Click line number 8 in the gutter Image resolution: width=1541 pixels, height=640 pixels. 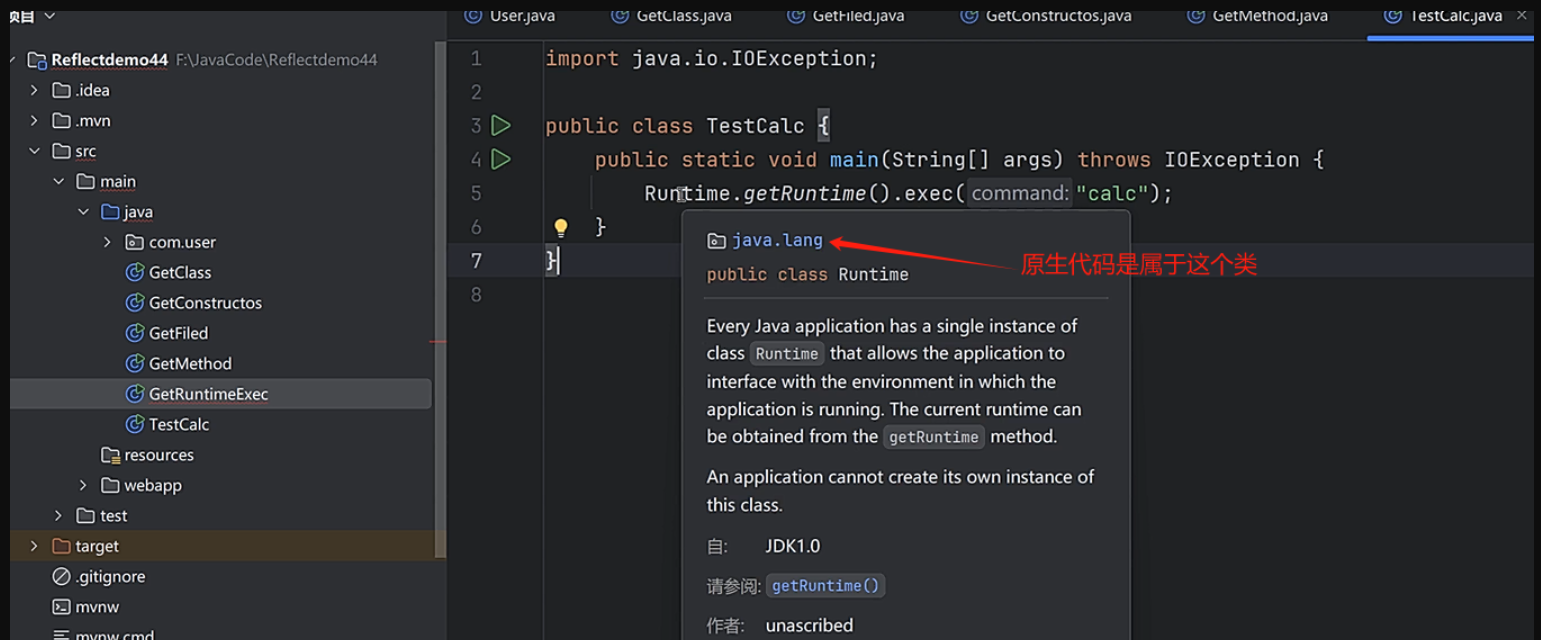tap(475, 294)
